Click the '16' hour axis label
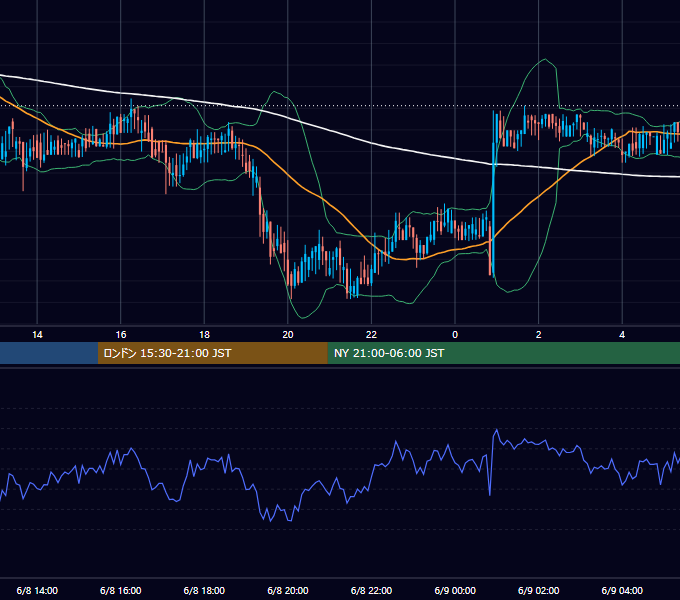The height and width of the screenshot is (600, 680). pos(121,335)
